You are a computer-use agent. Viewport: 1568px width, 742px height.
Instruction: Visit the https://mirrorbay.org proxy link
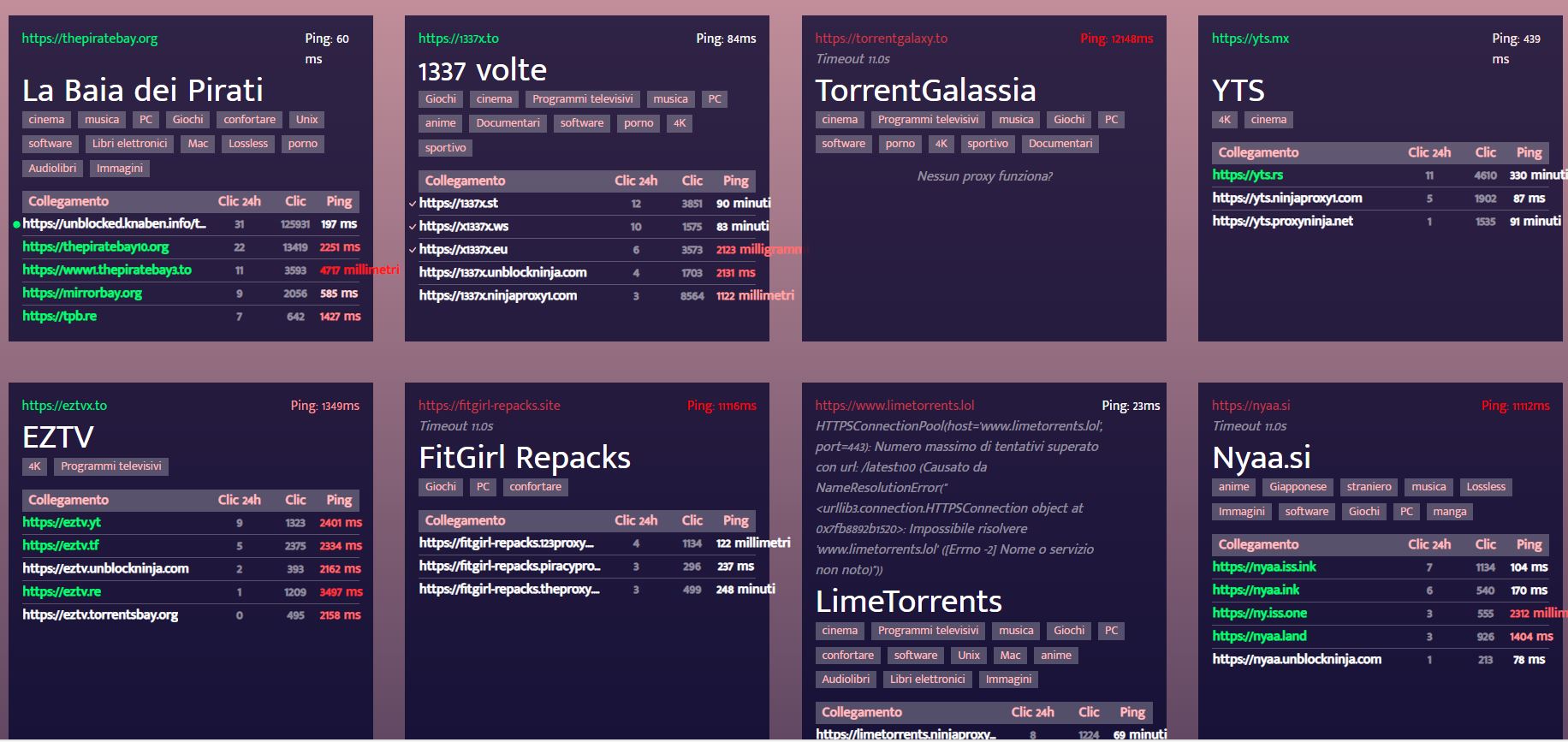click(82, 293)
